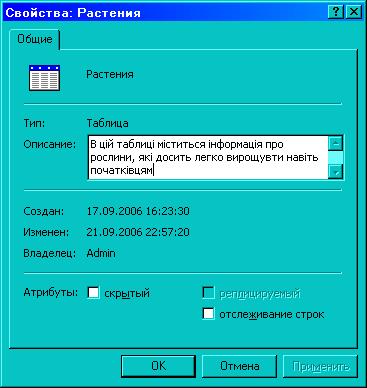Click the OK button
The width and height of the screenshot is (367, 388).
coord(158,366)
